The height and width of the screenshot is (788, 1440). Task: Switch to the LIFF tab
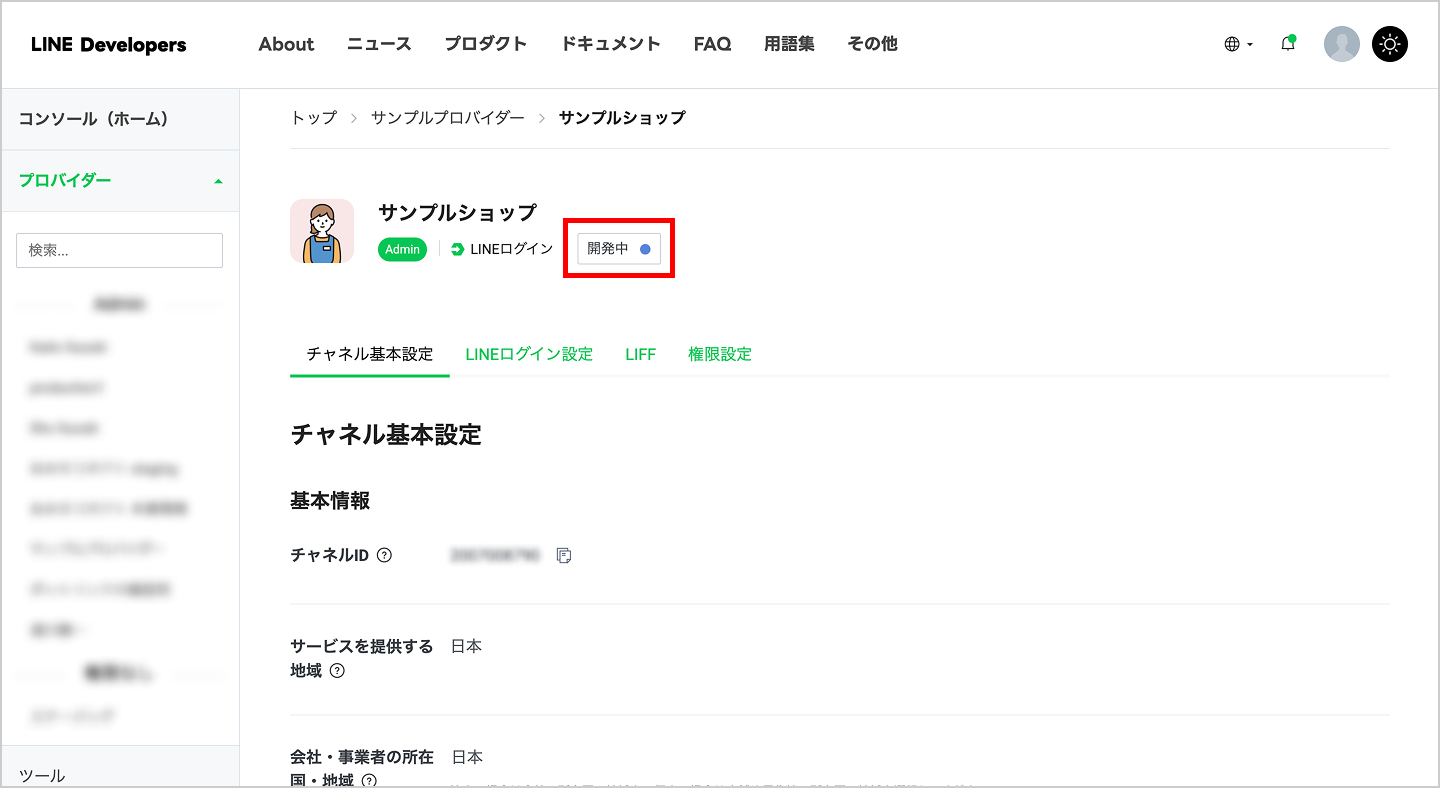click(x=640, y=354)
